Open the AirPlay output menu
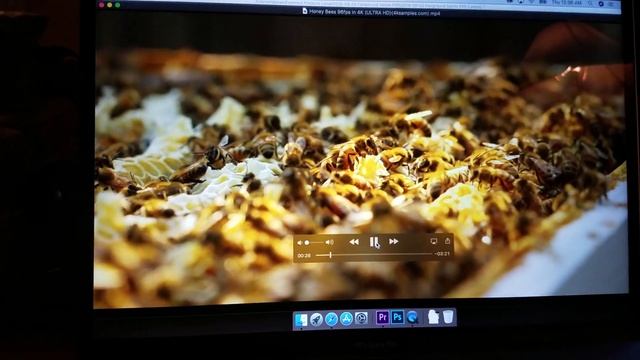The image size is (640, 360). pyautogui.click(x=433, y=241)
